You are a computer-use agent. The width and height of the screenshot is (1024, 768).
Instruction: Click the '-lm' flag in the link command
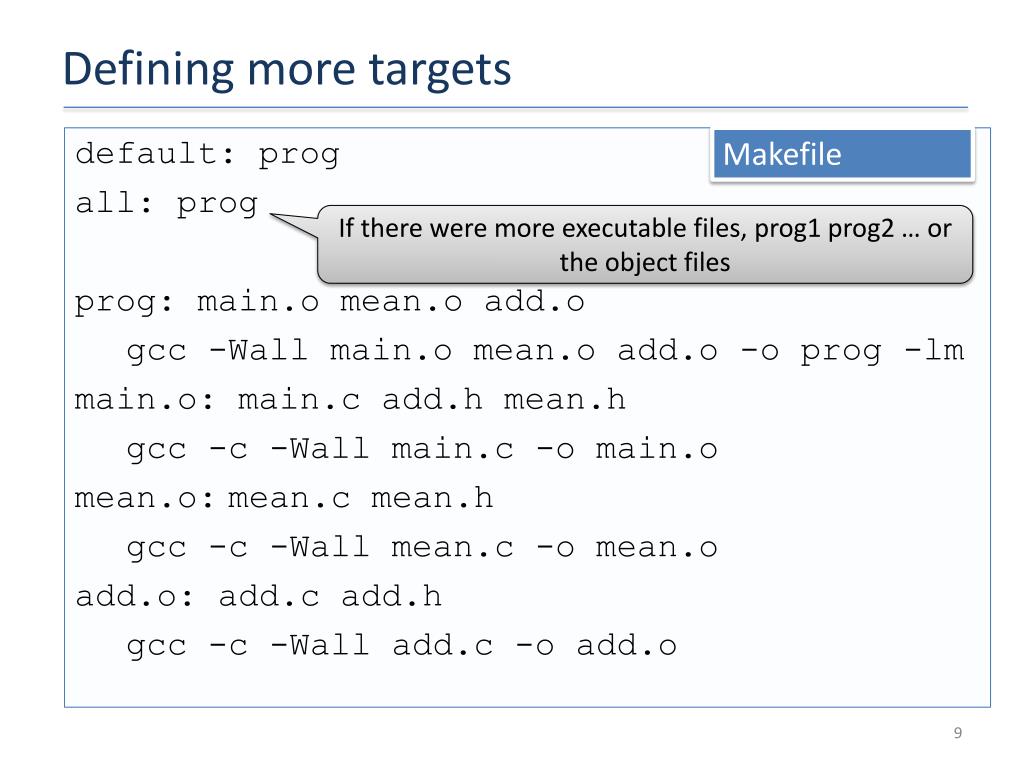[x=934, y=350]
